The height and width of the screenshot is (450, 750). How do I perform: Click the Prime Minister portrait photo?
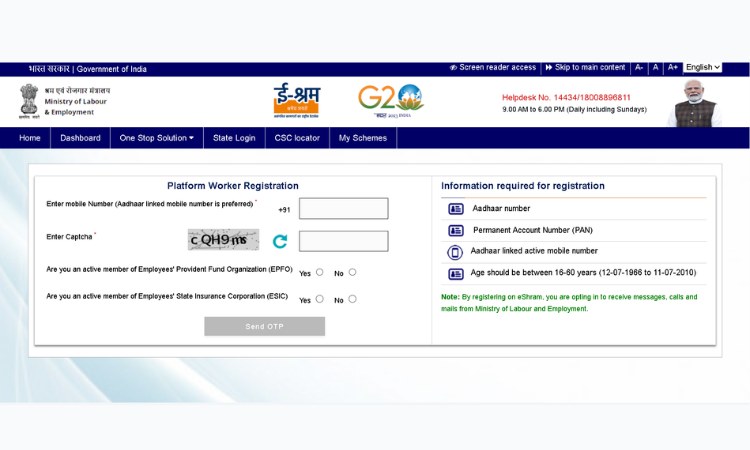(695, 103)
